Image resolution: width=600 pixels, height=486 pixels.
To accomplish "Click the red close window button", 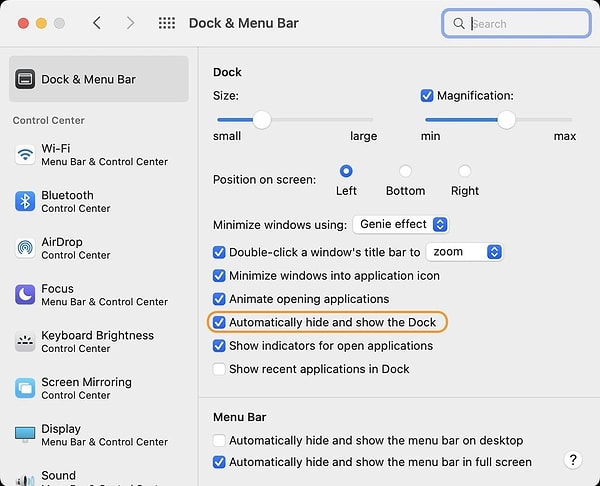I will coord(23,23).
